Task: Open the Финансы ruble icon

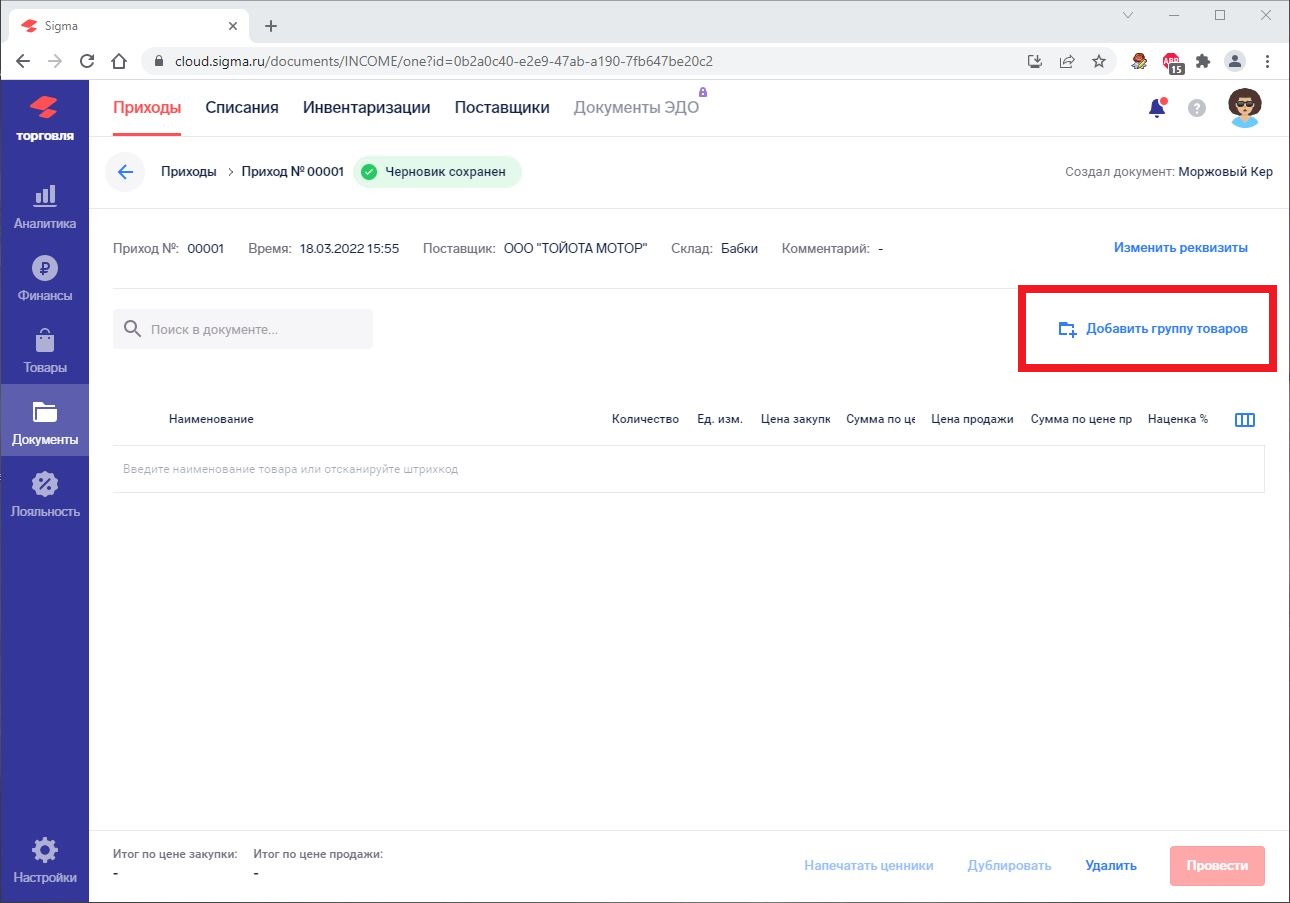Action: [x=44, y=279]
